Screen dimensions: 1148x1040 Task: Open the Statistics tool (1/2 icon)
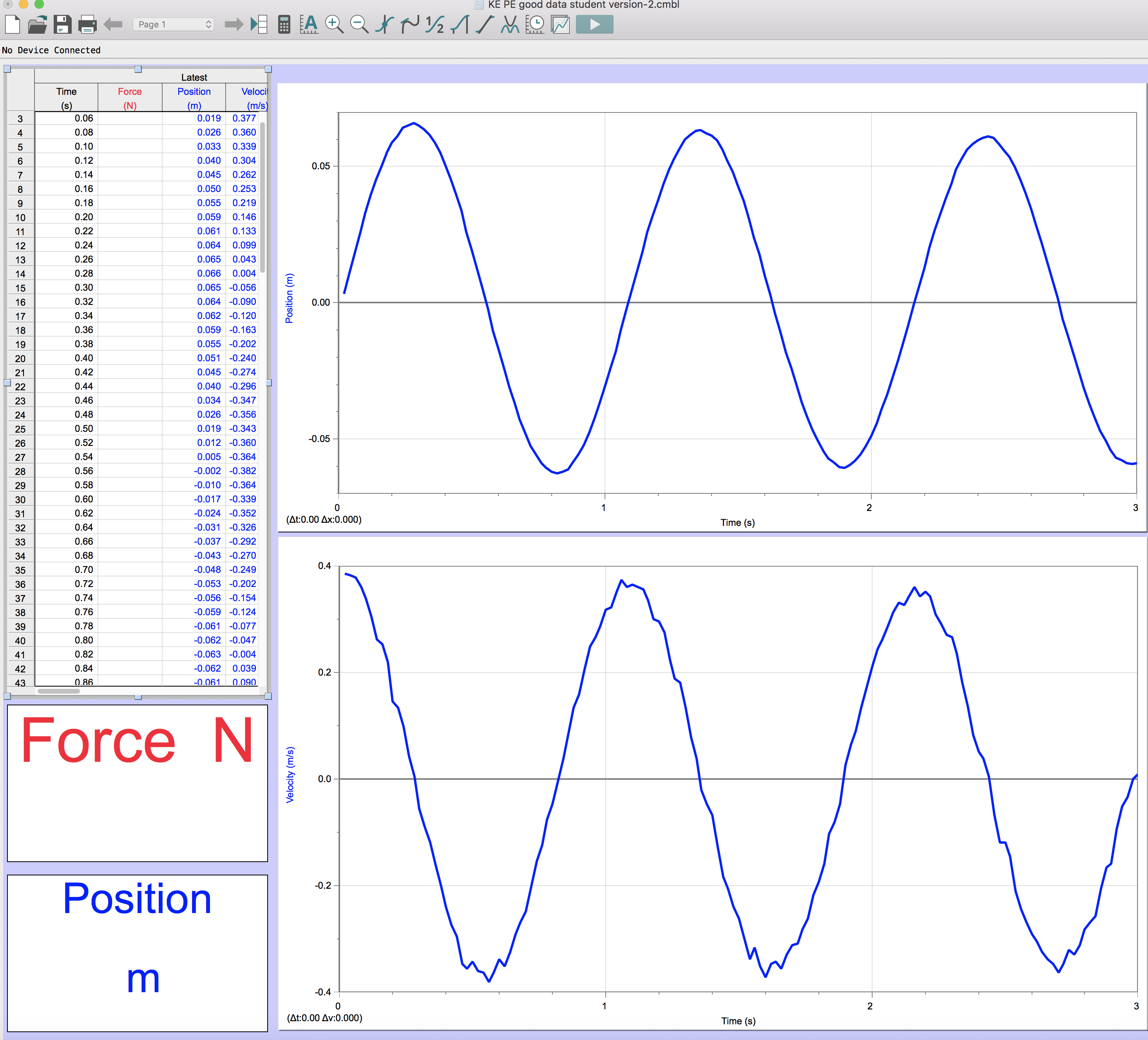(x=435, y=24)
